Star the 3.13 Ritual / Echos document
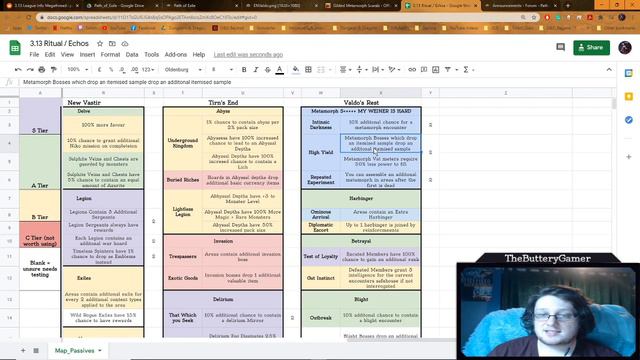The width and height of the screenshot is (640, 360). (100, 43)
